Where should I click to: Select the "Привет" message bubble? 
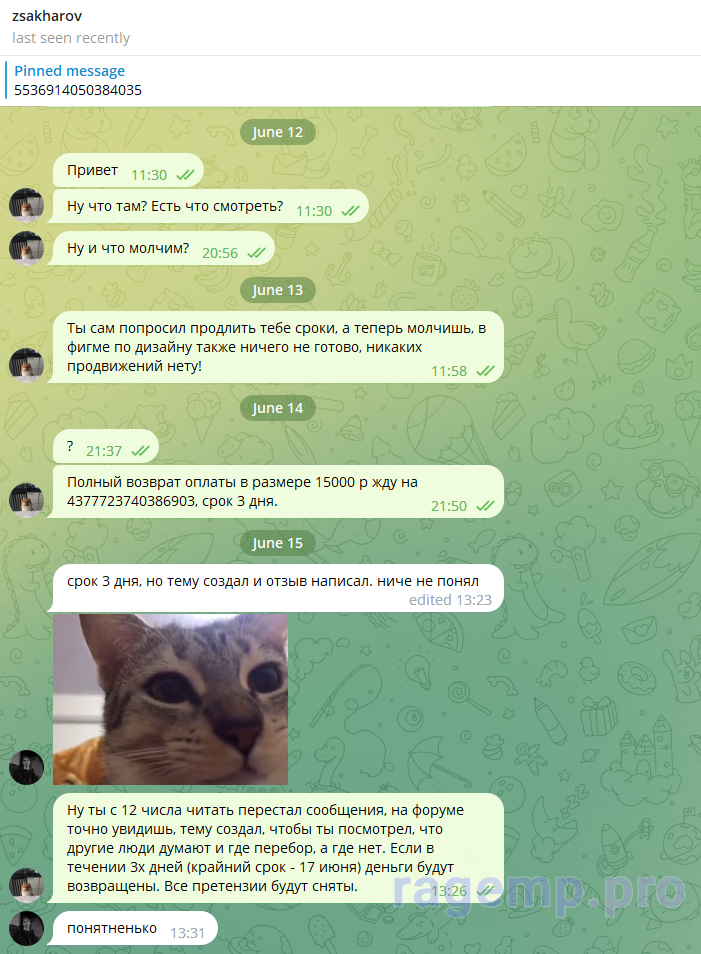(128, 170)
